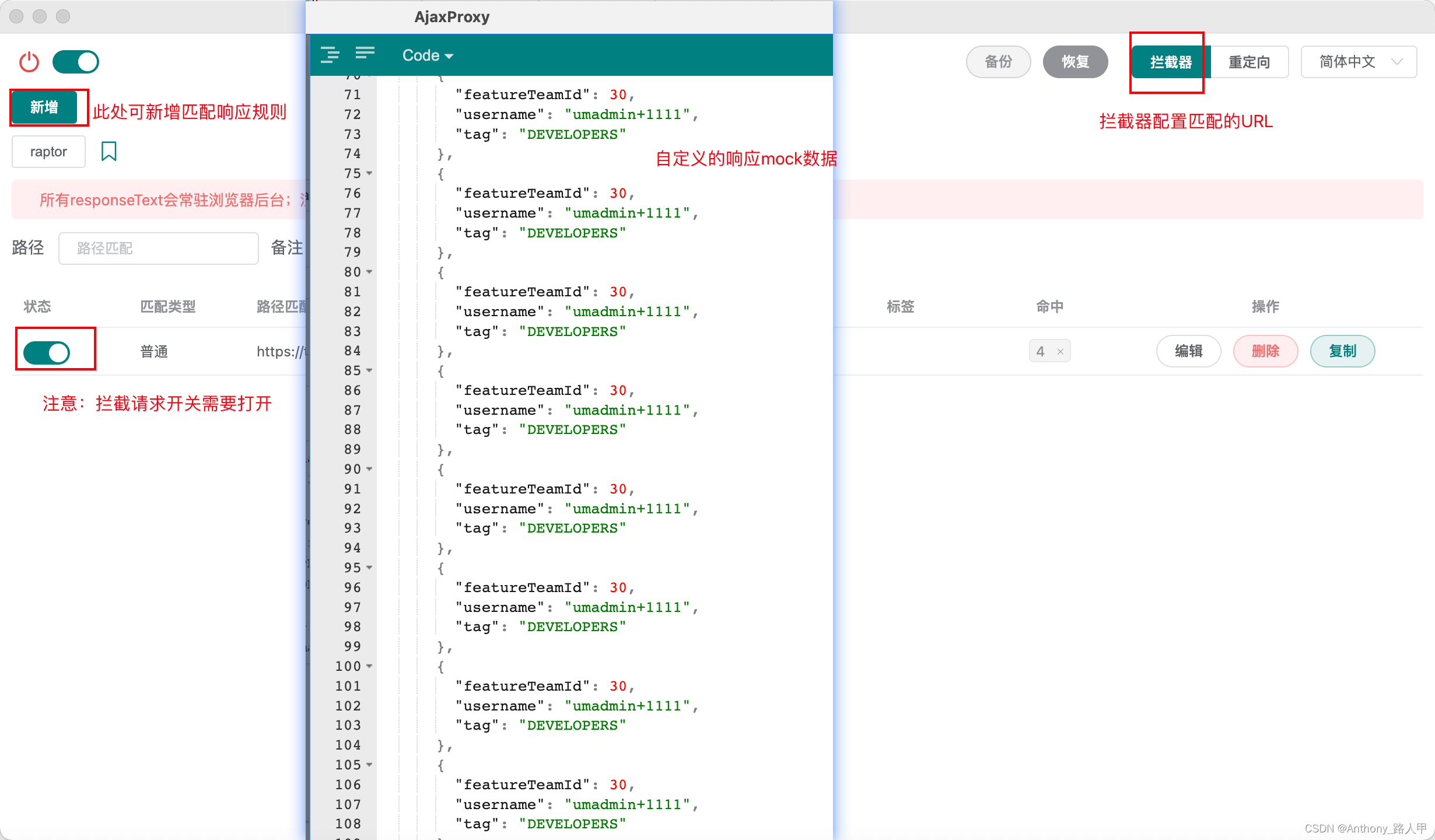Click the 新增 add rule button

coord(44,107)
